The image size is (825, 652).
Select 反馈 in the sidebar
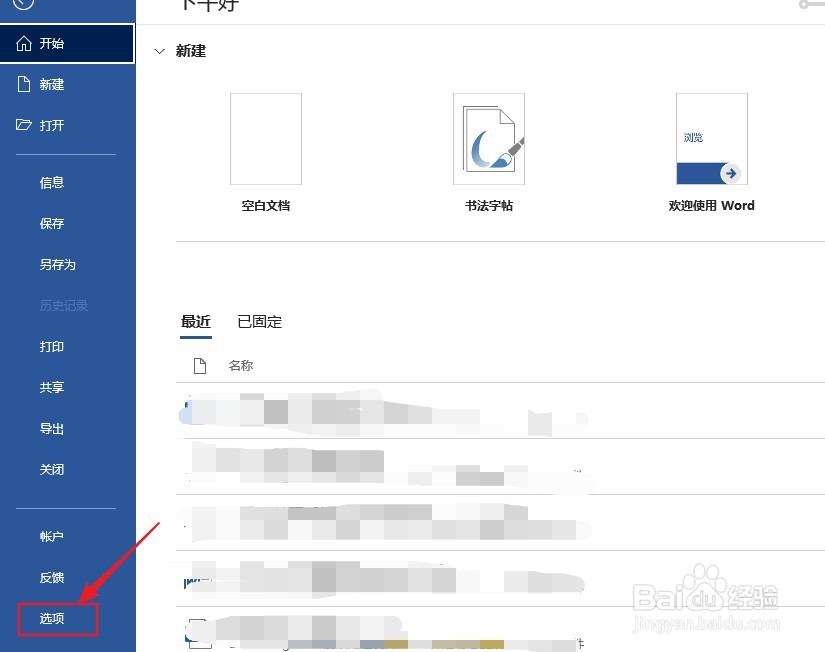[52, 578]
